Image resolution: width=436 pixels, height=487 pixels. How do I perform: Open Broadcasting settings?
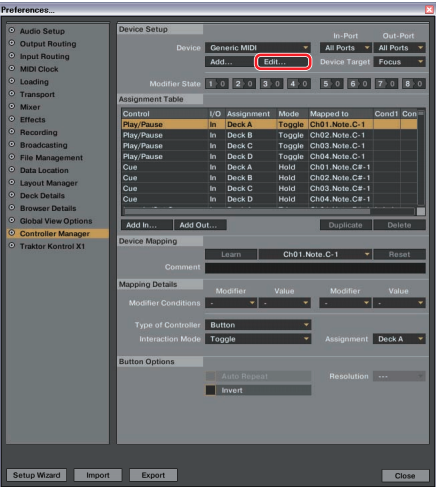pos(43,145)
